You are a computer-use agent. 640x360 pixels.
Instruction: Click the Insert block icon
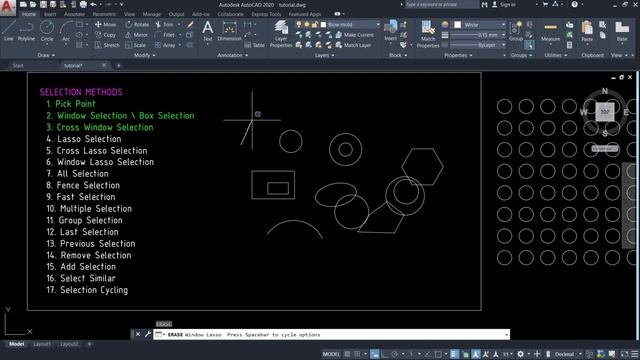[391, 30]
